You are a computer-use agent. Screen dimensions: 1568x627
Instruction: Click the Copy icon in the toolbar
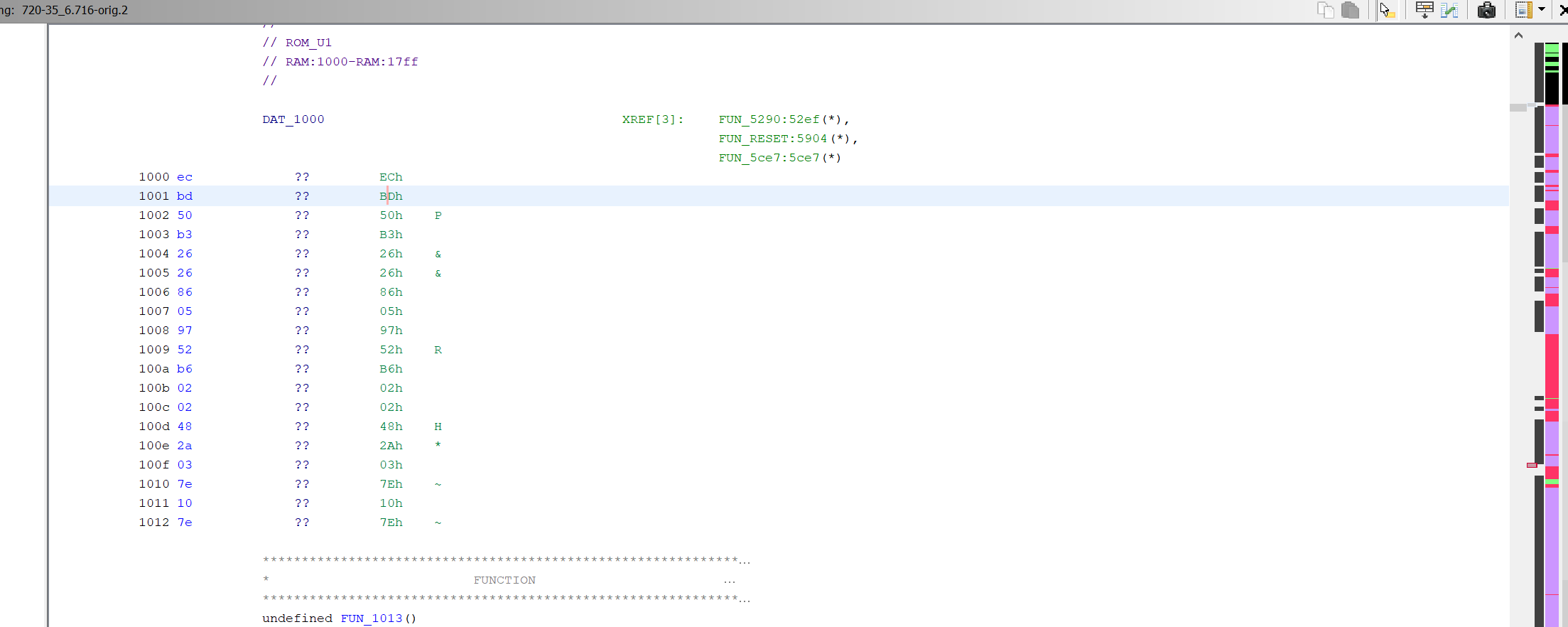(x=1325, y=10)
